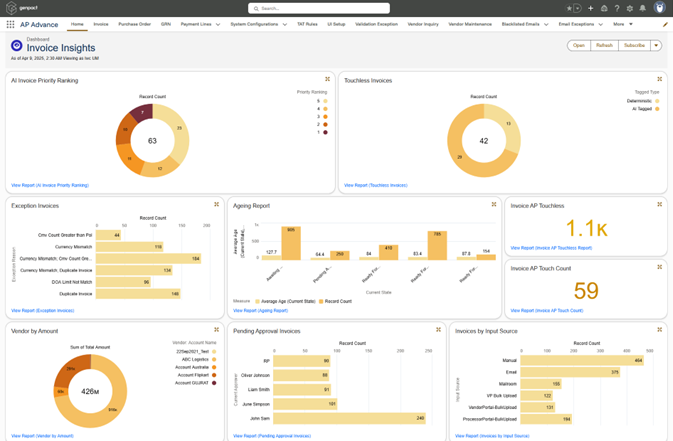View Report for Ageing Report
Viewport: 673px width, 441px height.
click(260, 310)
